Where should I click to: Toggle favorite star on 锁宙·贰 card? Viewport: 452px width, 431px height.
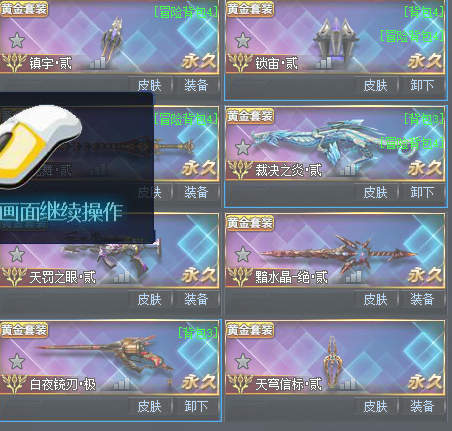[x=243, y=40]
